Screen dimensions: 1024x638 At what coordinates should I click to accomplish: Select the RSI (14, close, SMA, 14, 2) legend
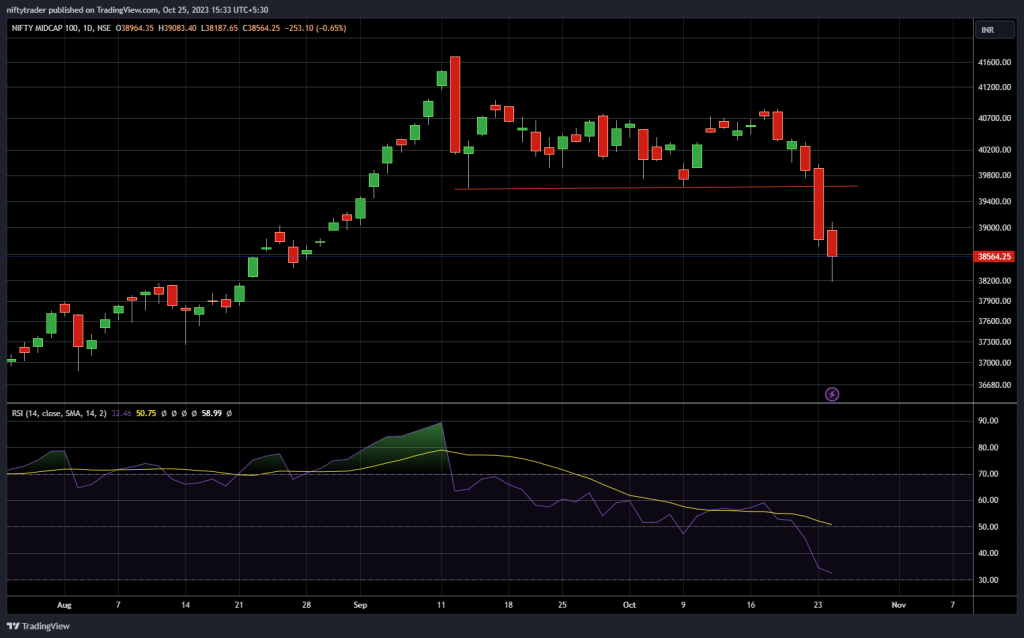pyautogui.click(x=59, y=413)
